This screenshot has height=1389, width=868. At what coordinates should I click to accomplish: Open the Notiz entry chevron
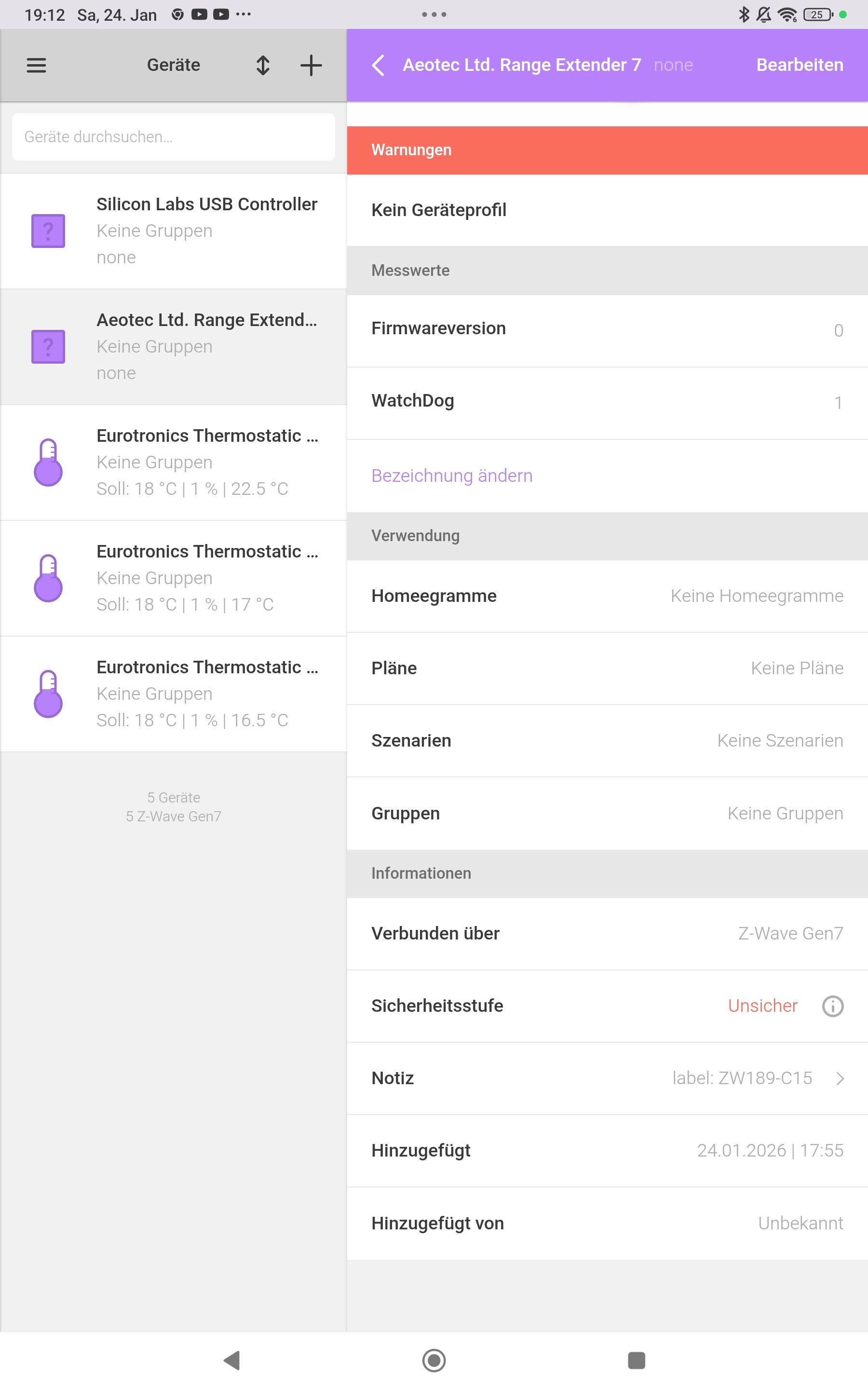tap(840, 1078)
